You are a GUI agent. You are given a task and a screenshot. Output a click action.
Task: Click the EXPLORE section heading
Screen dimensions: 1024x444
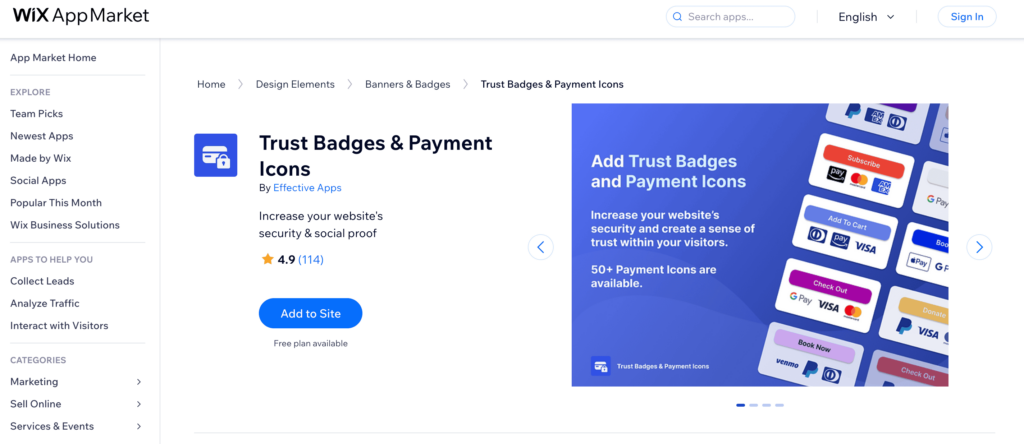30,92
